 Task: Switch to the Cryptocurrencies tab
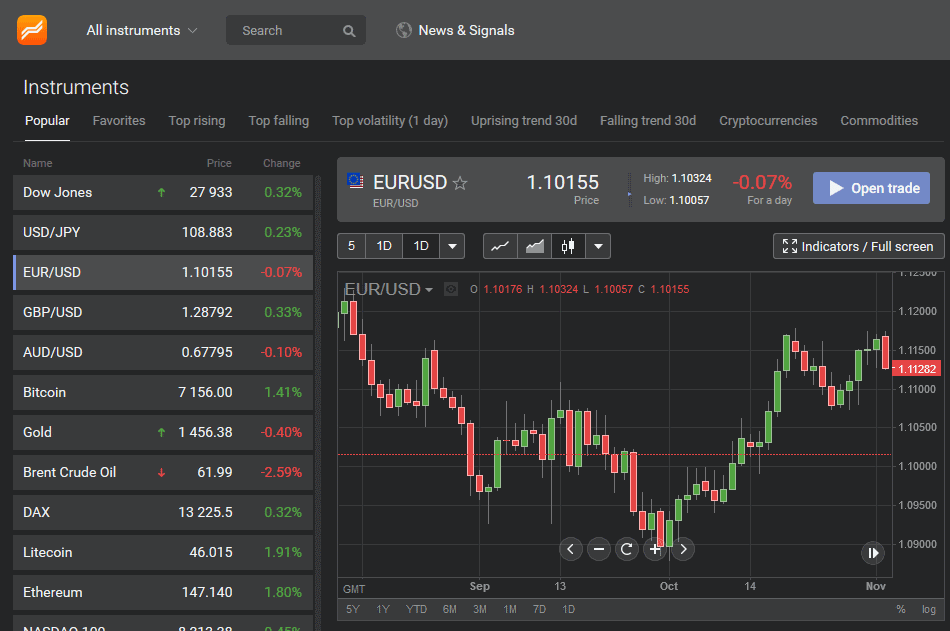pyautogui.click(x=768, y=120)
